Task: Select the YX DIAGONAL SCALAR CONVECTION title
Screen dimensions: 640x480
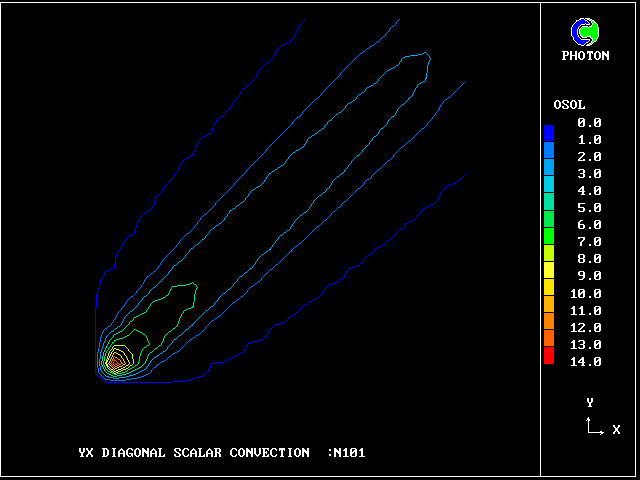Action: pos(194,452)
